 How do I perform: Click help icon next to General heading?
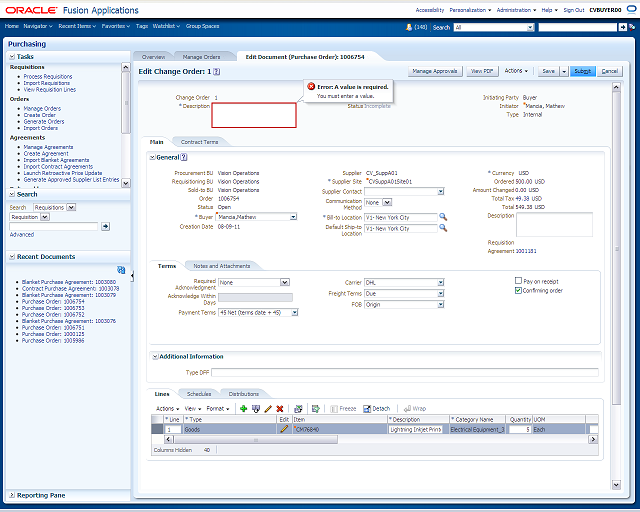click(x=184, y=157)
